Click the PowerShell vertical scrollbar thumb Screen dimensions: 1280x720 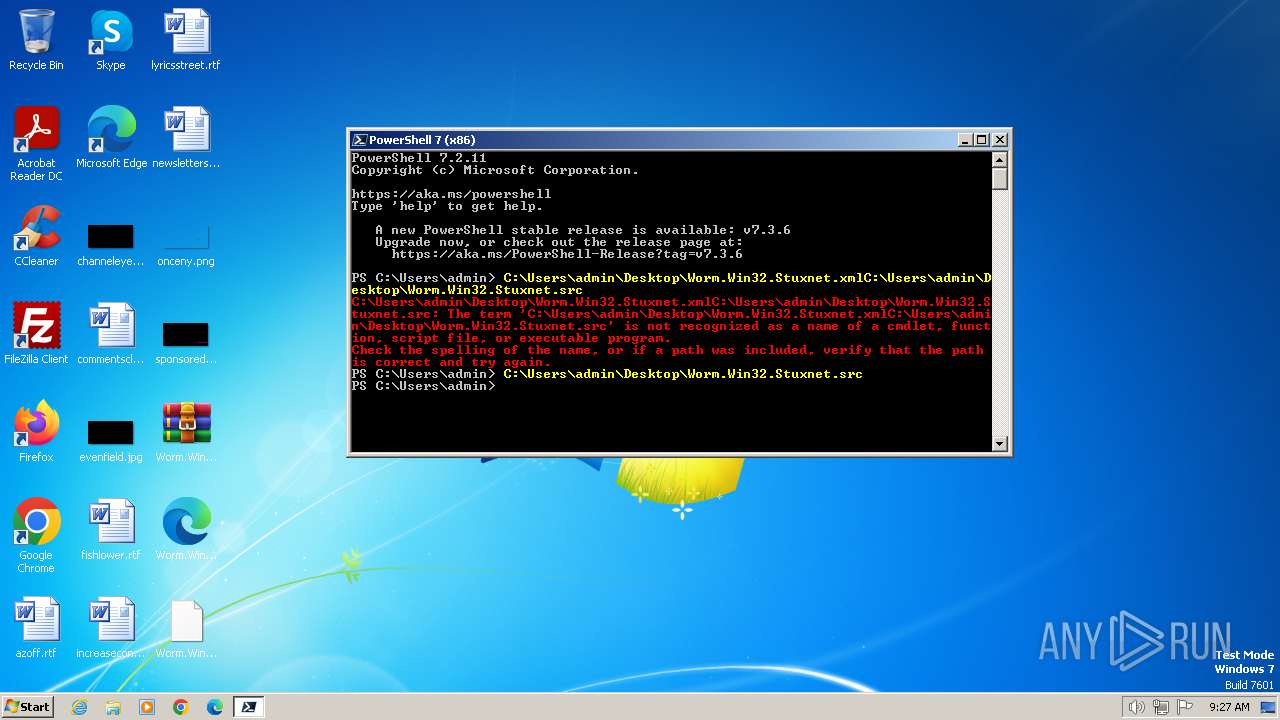(x=1000, y=179)
